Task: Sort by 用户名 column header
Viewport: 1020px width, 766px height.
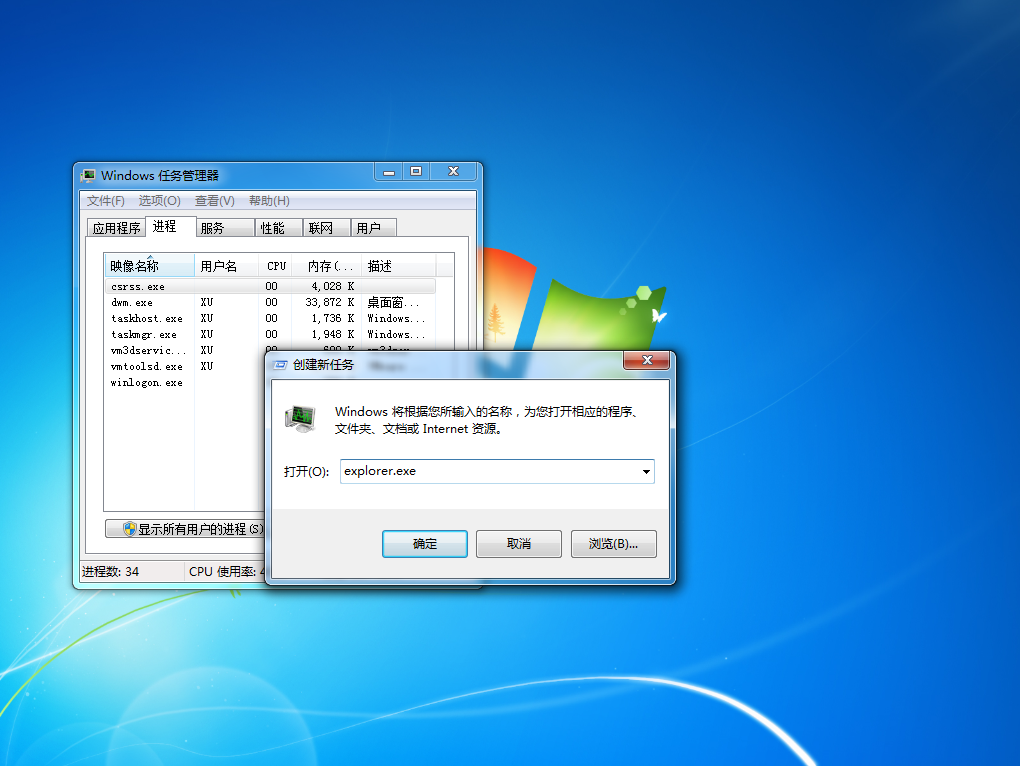Action: coord(226,266)
